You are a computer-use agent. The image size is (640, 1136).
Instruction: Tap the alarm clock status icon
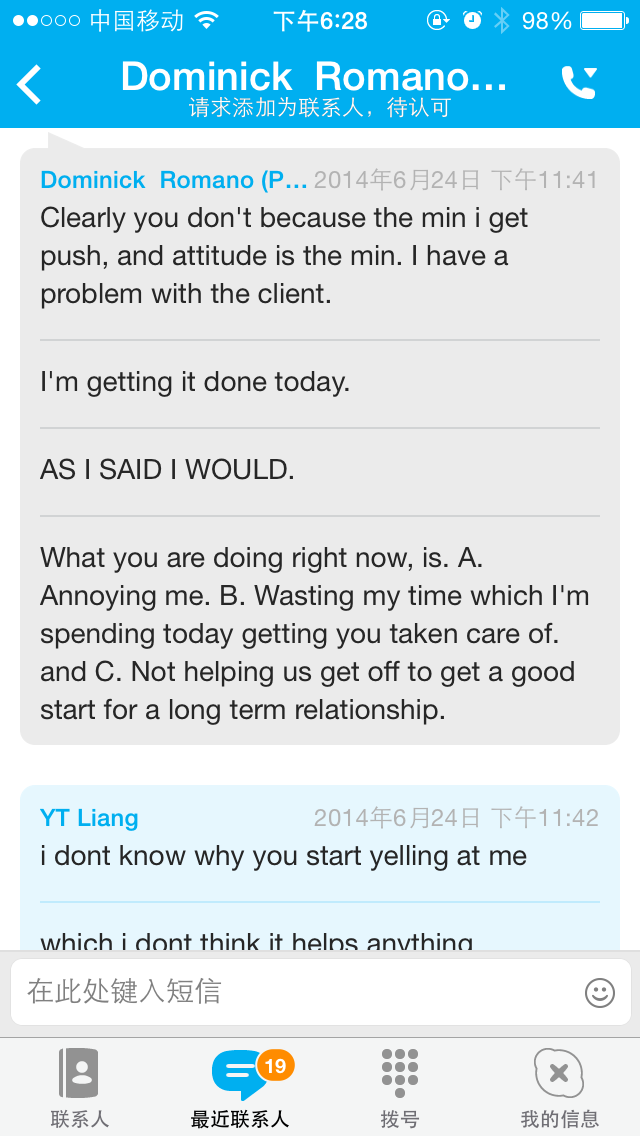point(472,20)
